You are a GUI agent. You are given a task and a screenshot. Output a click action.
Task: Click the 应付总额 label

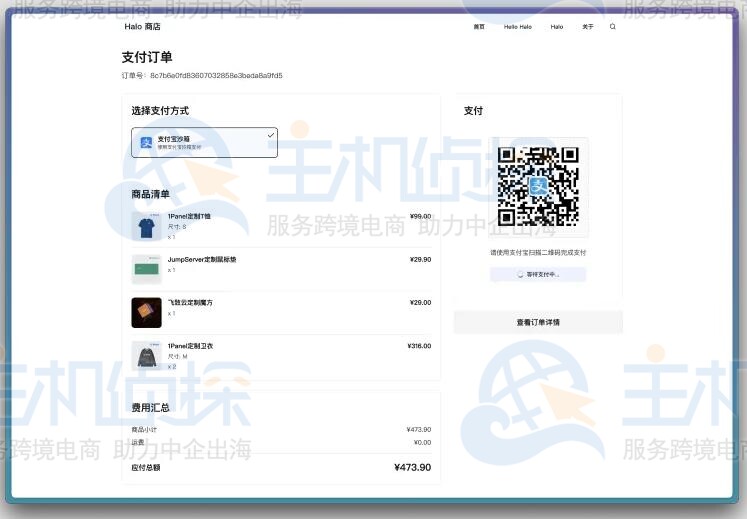(146, 468)
